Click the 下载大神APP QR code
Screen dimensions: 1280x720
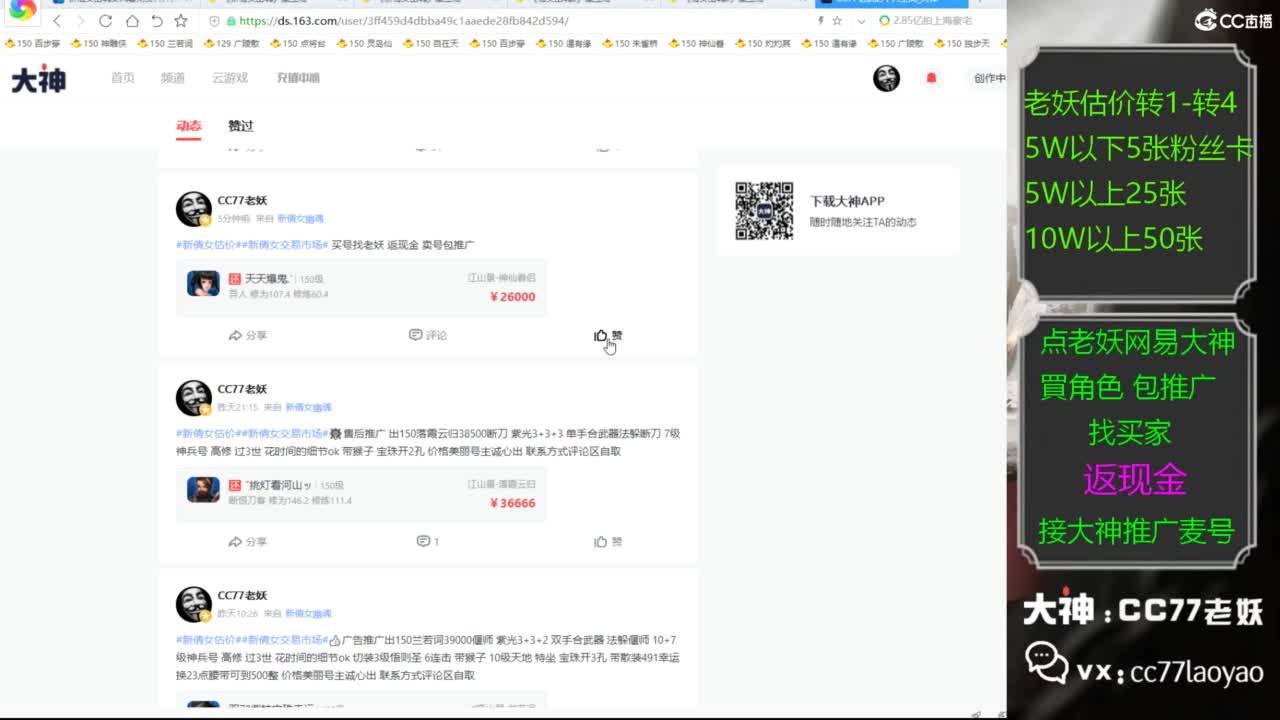pyautogui.click(x=764, y=210)
